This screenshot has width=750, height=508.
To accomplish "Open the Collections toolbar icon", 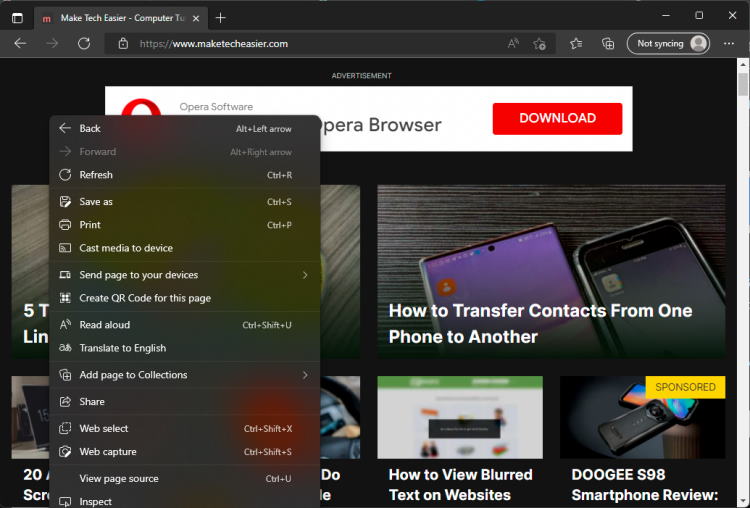I will (608, 44).
